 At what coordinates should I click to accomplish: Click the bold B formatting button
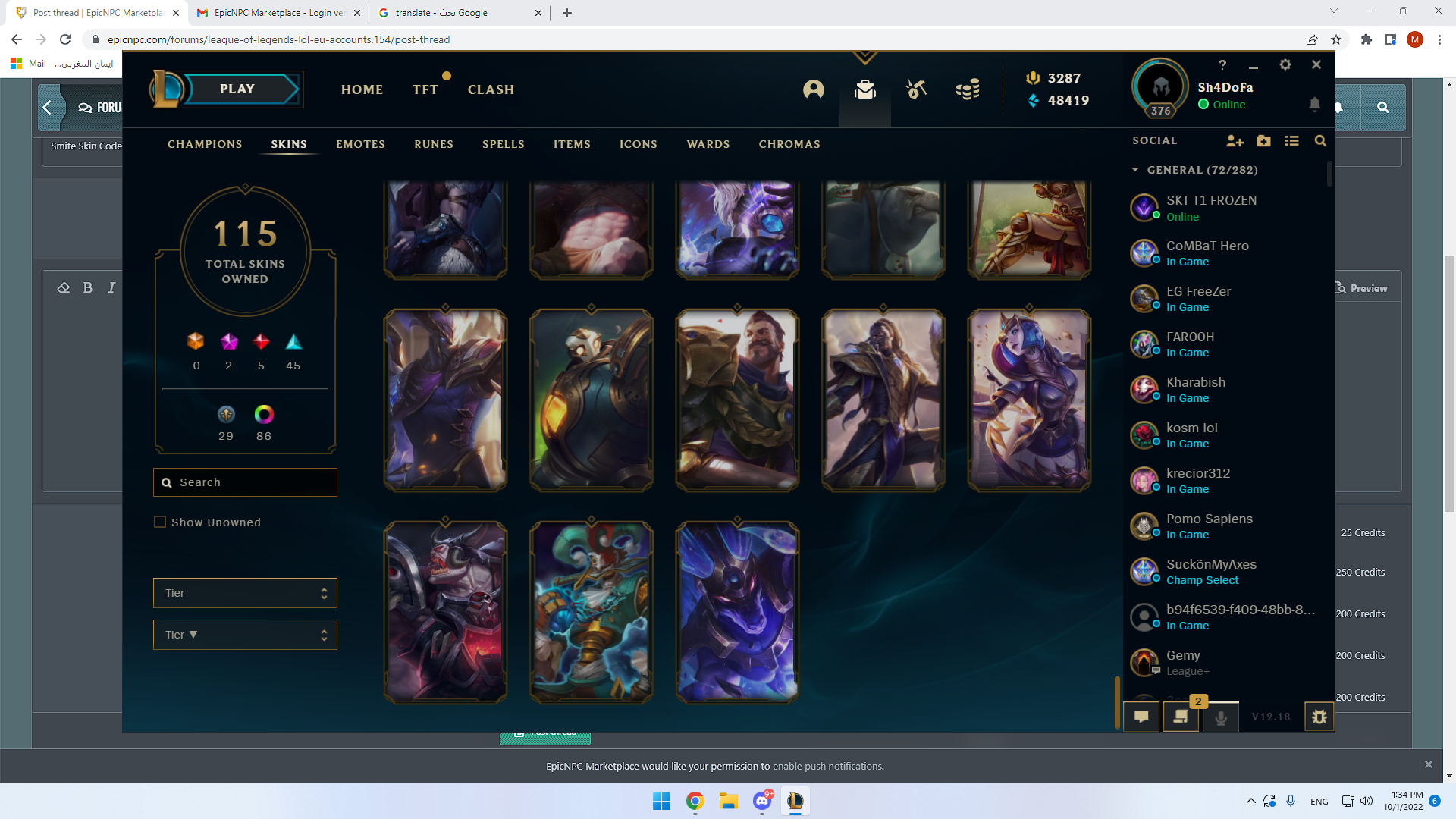tap(88, 287)
